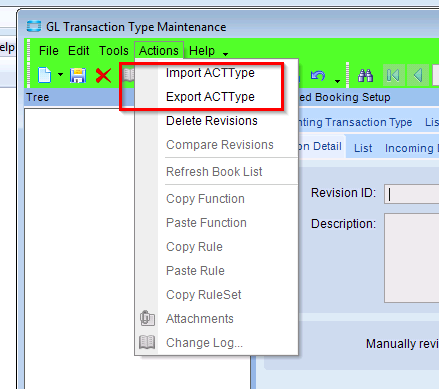Expand the small arrow next to Undo

pyautogui.click(x=337, y=81)
